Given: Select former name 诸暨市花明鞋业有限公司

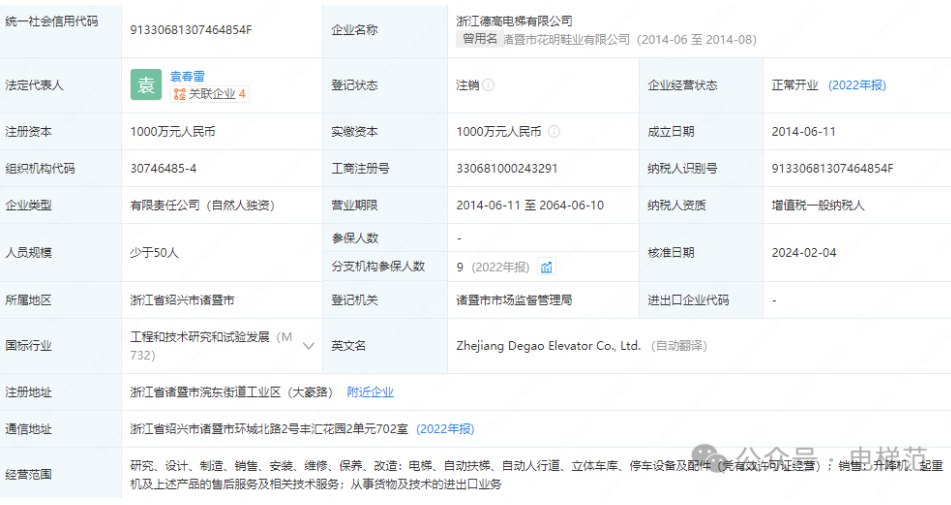Looking at the screenshot, I should pyautogui.click(x=567, y=40).
